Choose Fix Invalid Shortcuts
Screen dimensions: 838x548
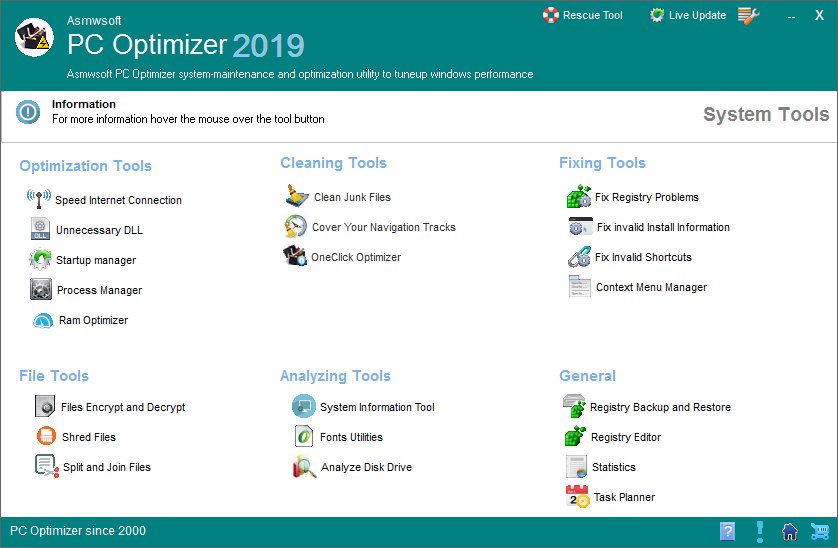(x=643, y=257)
